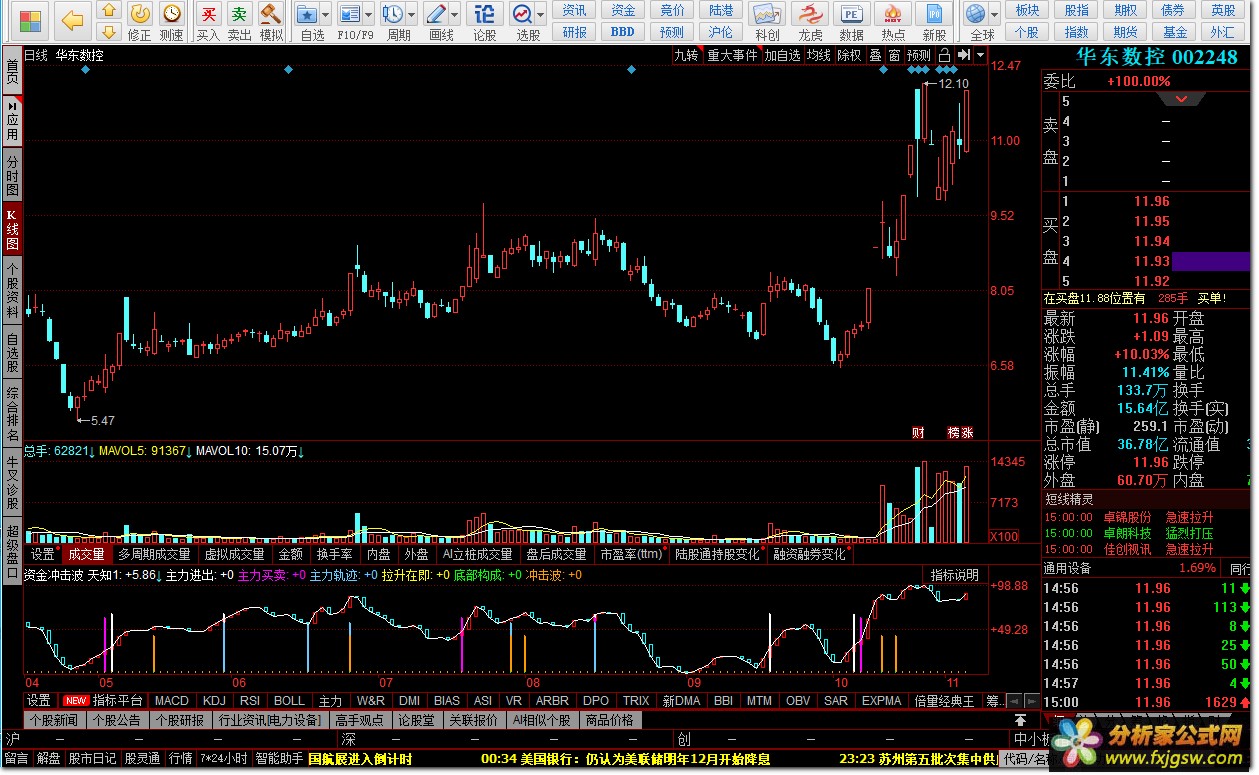Open the 选股 stock picker icon

(x=522, y=13)
